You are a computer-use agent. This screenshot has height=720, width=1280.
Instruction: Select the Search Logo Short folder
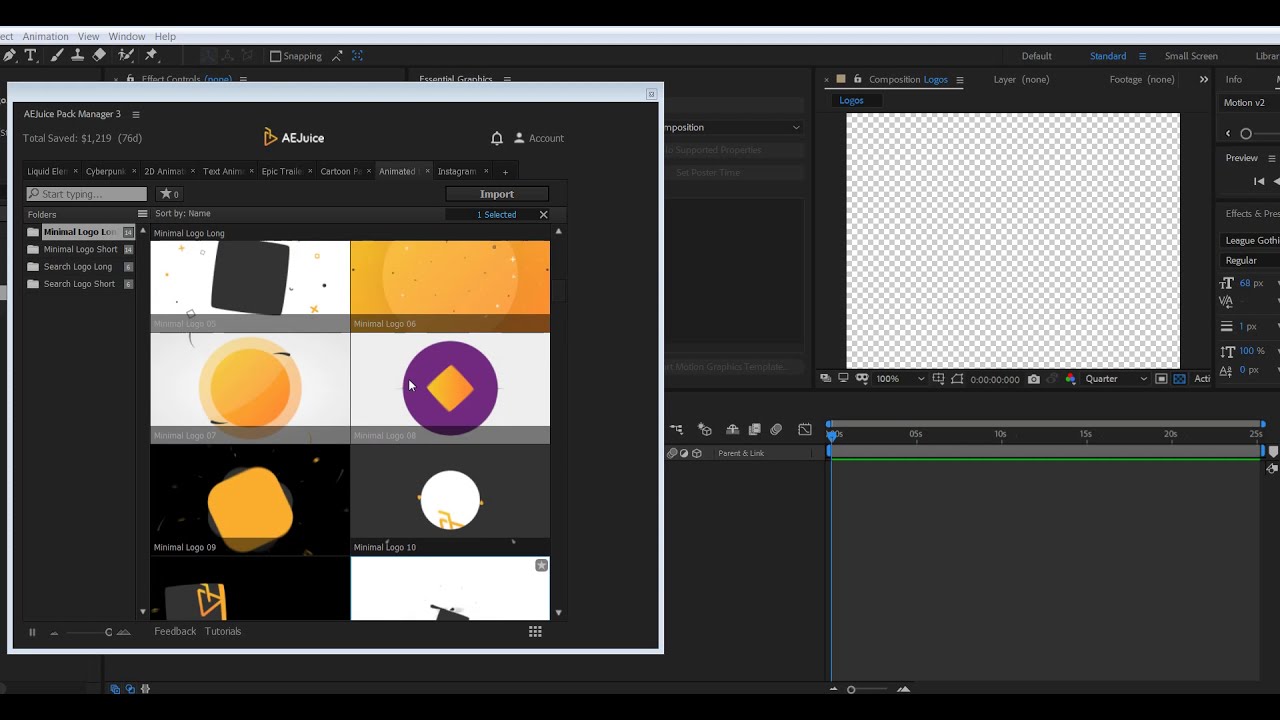[80, 284]
